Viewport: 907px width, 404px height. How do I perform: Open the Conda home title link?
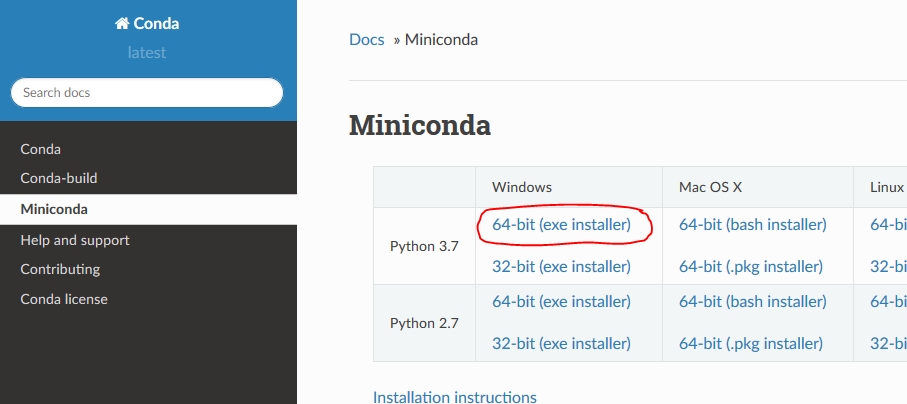[147, 24]
